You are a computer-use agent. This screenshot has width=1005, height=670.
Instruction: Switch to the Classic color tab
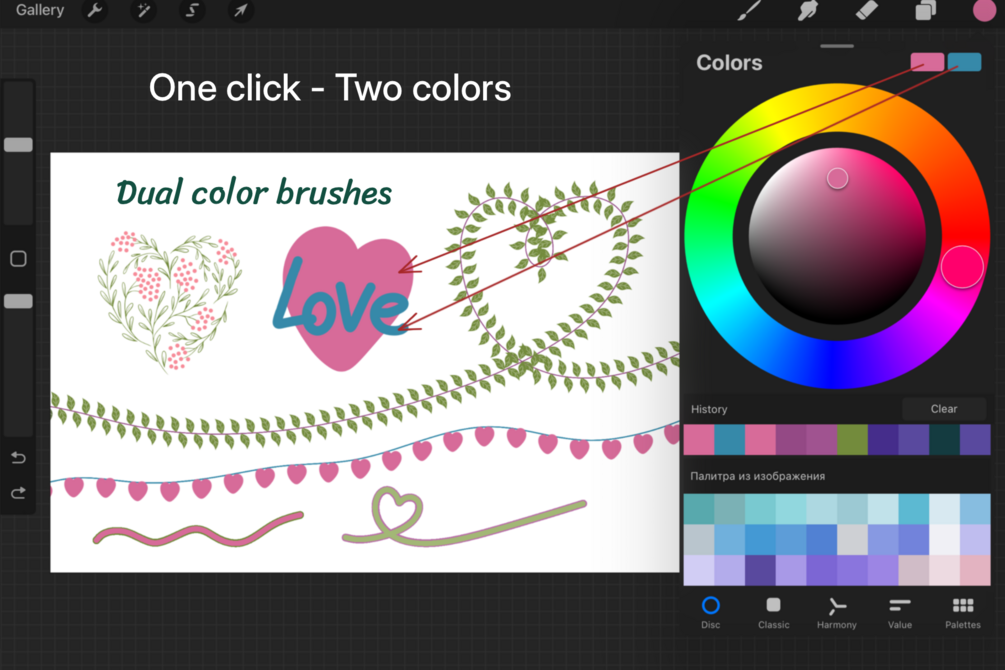(774, 614)
